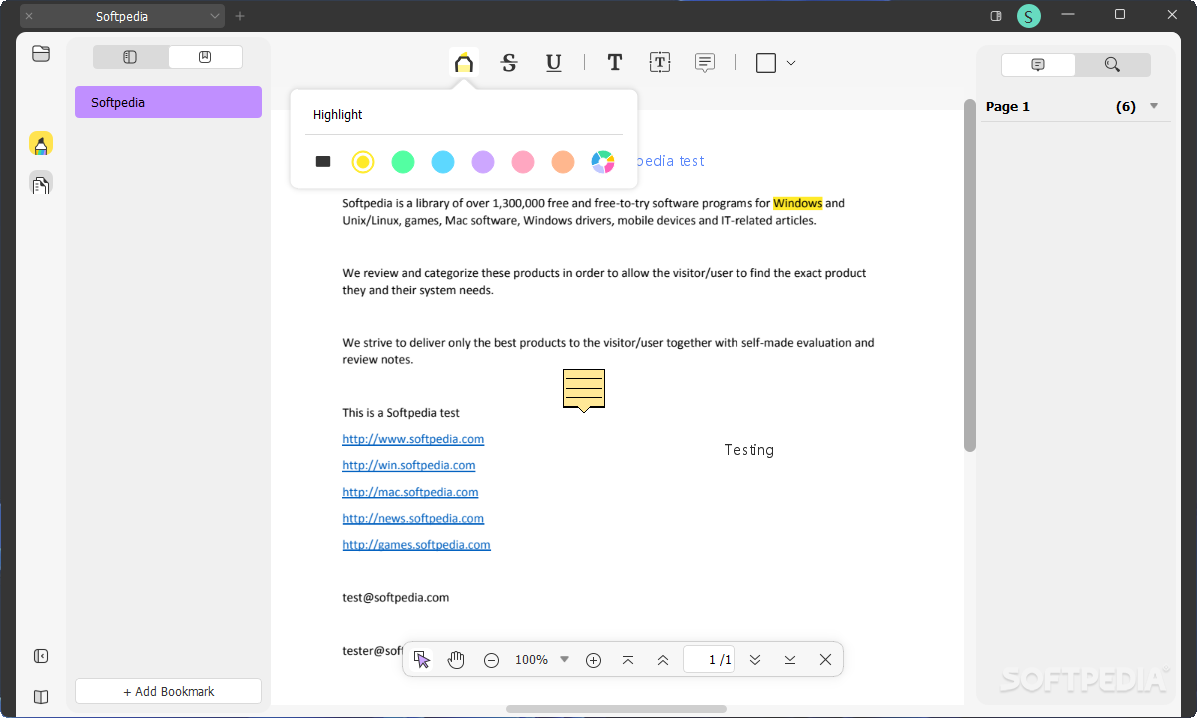This screenshot has width=1197, height=718.
Task: Go to the previous page
Action: point(663,660)
